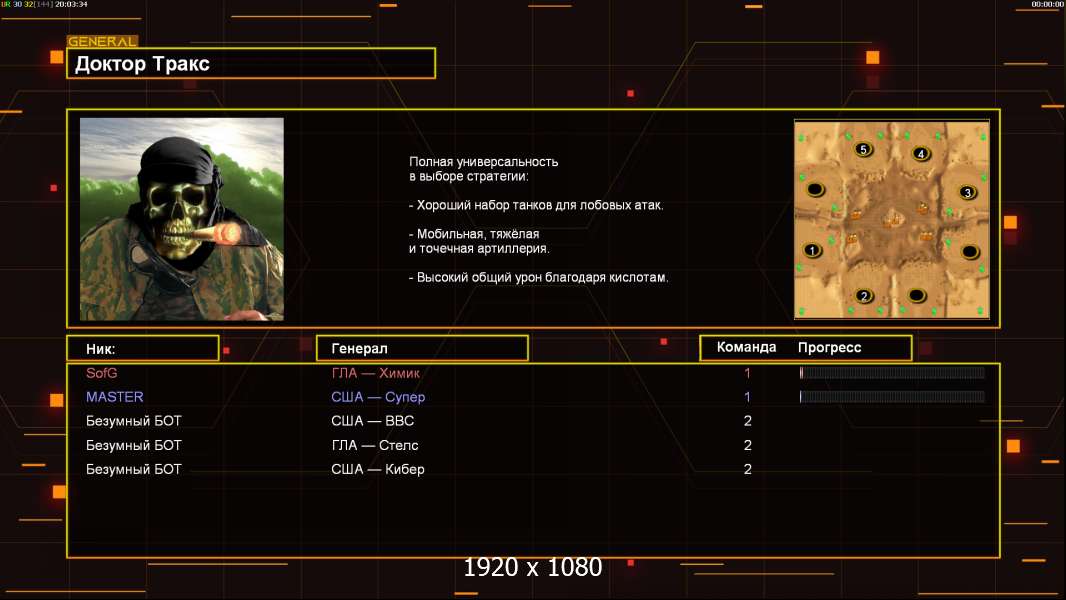Click the desert map preview center

(891, 219)
